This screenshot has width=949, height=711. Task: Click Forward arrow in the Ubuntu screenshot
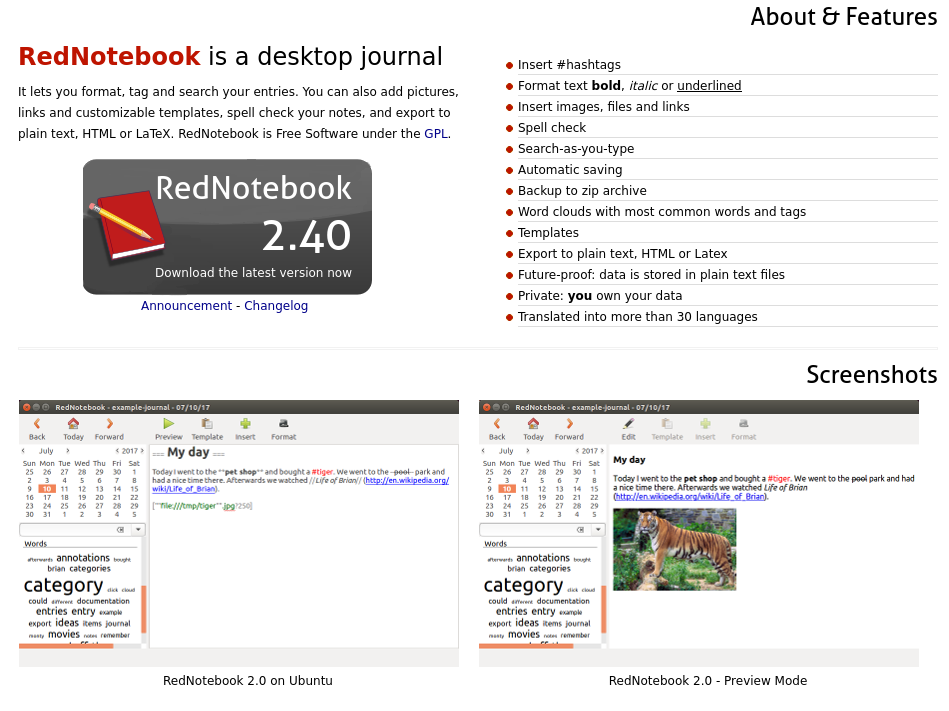pyautogui.click(x=110, y=424)
